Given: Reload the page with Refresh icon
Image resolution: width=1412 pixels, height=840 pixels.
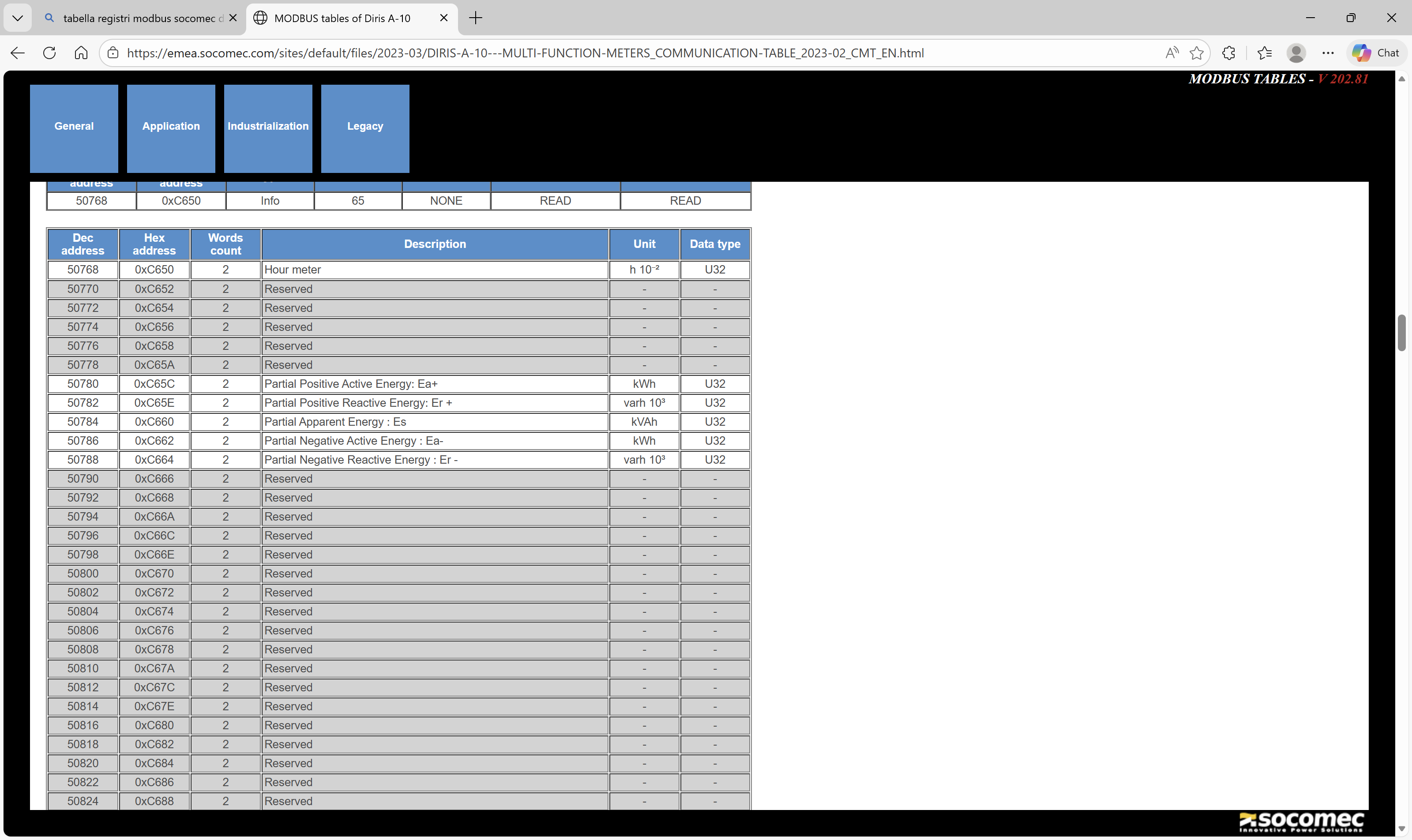Looking at the screenshot, I should (x=49, y=52).
